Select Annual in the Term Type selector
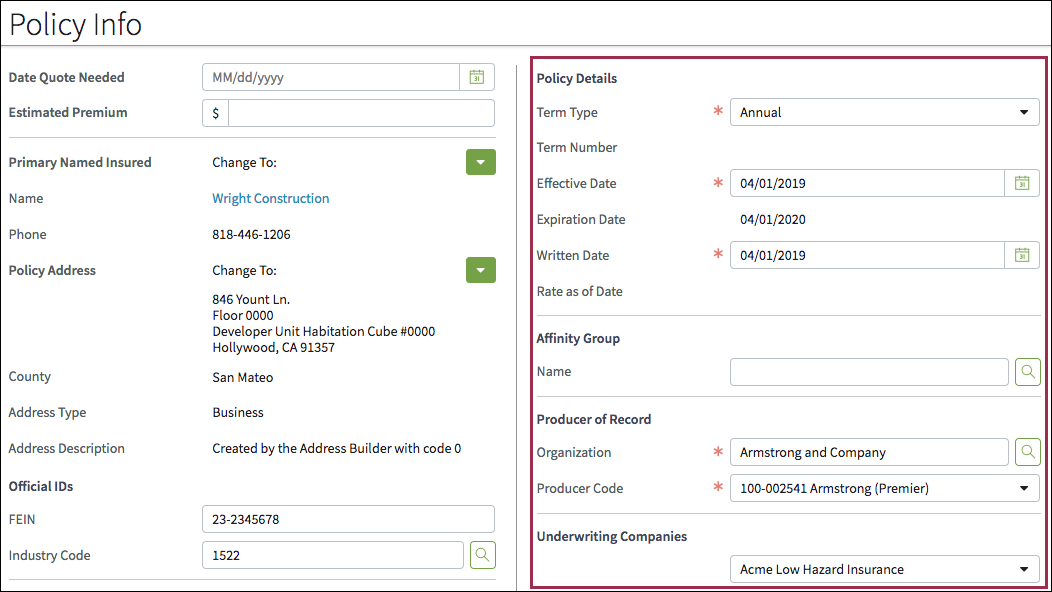The image size is (1052, 592). coord(885,112)
